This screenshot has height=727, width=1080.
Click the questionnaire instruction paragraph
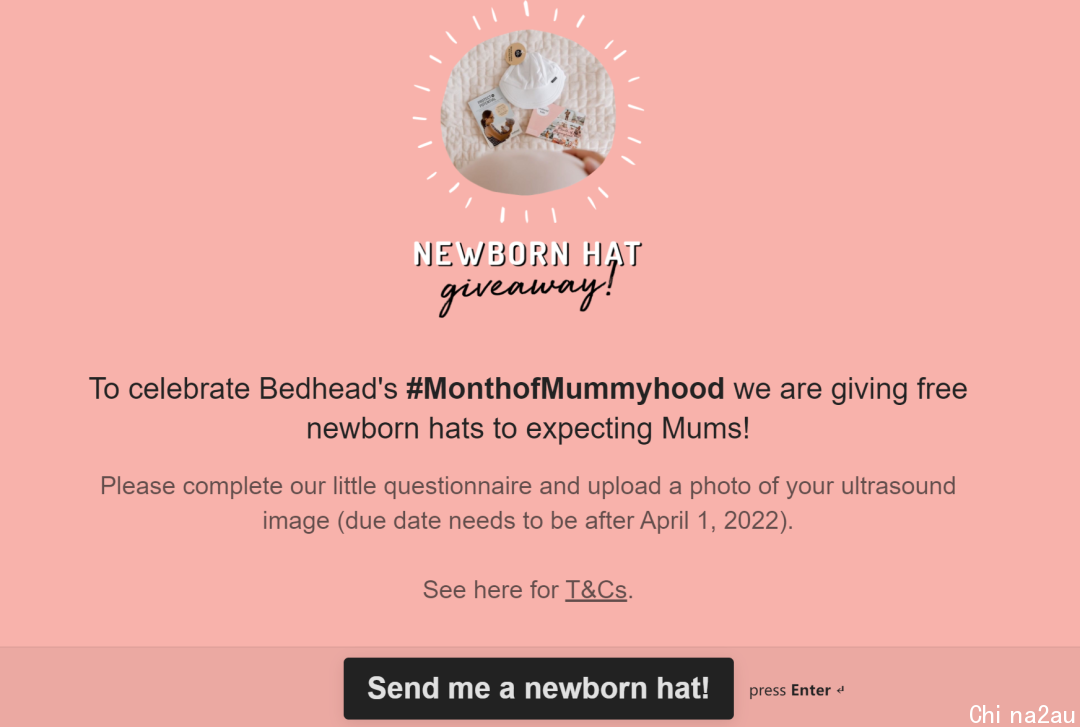[x=528, y=503]
